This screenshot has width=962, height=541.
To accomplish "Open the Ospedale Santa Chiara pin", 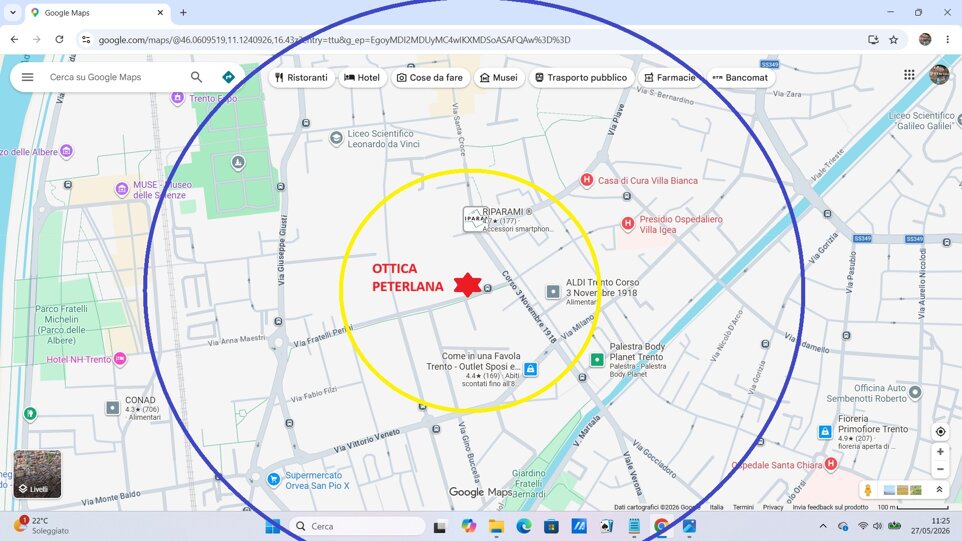I will pyautogui.click(x=831, y=464).
